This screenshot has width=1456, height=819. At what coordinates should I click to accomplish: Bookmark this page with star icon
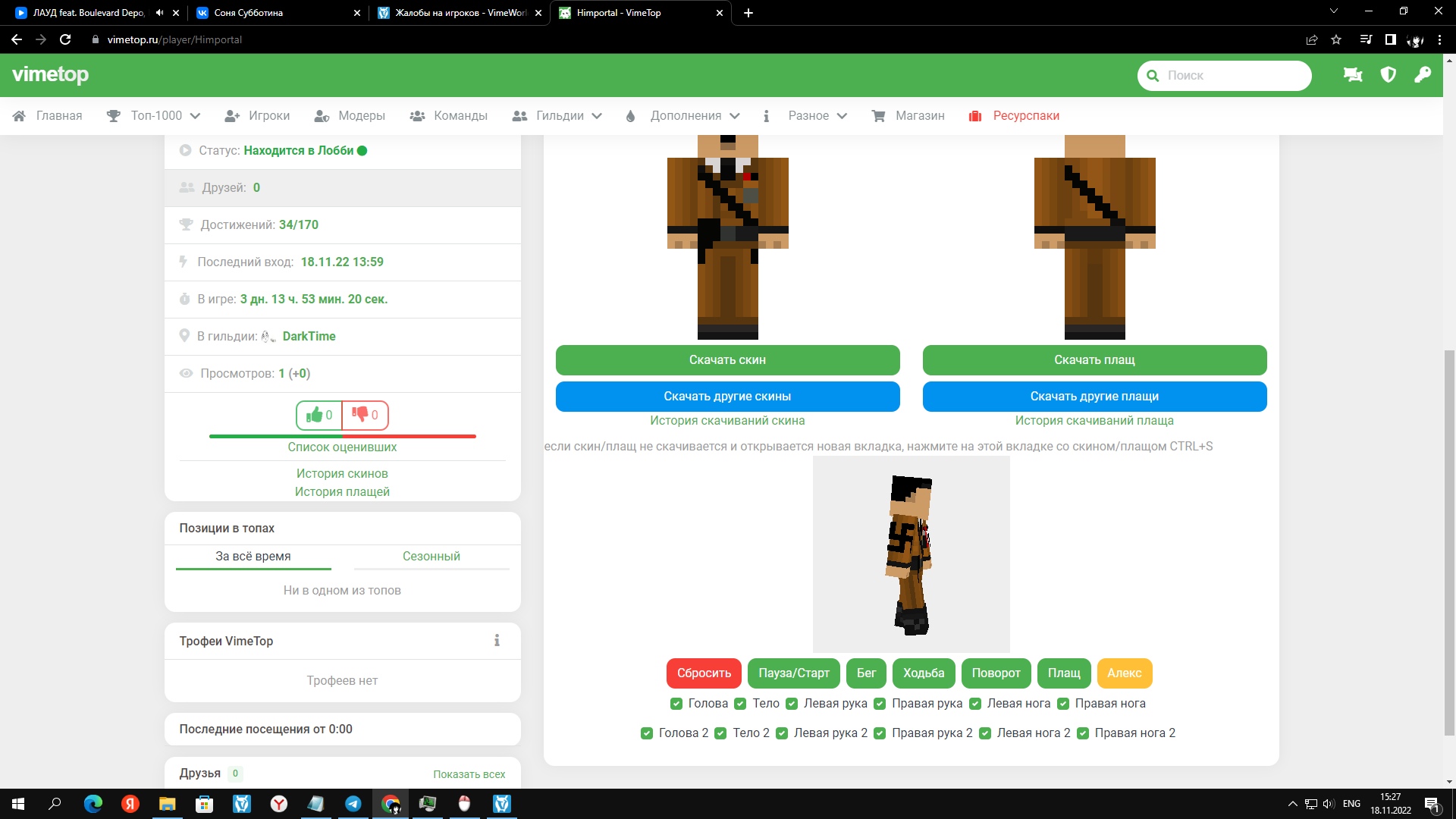(1336, 39)
